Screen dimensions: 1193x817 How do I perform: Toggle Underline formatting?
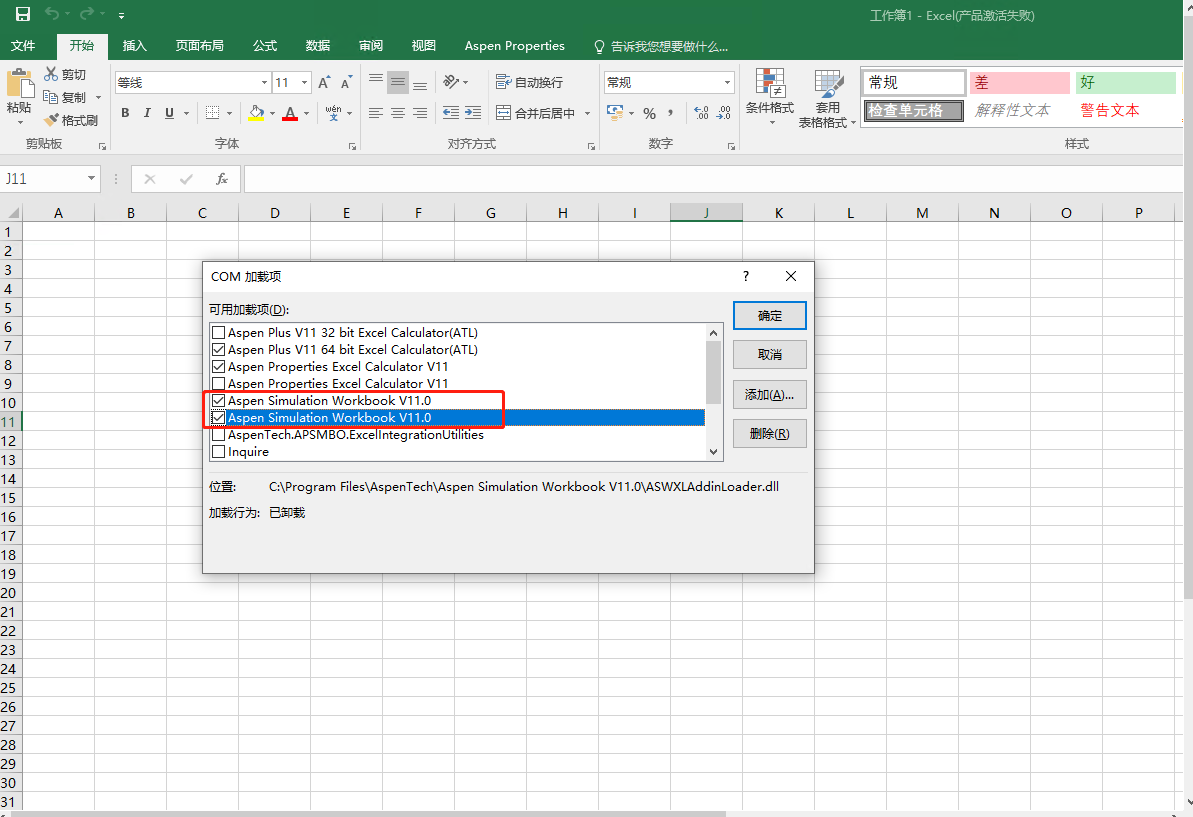click(169, 113)
